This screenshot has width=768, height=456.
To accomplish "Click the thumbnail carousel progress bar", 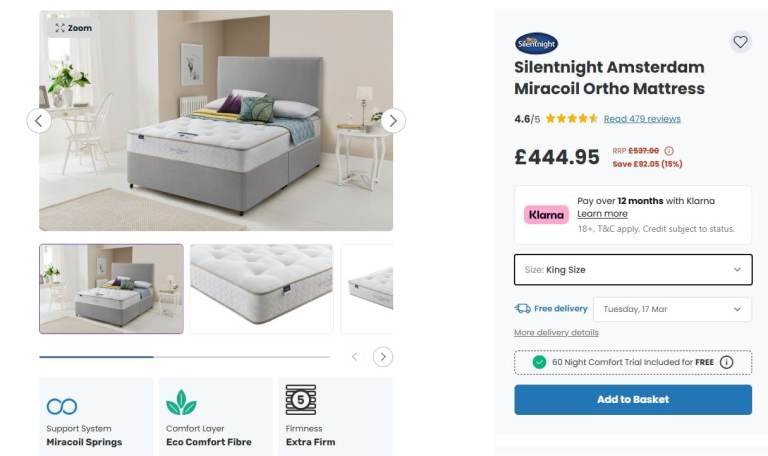I will point(185,357).
